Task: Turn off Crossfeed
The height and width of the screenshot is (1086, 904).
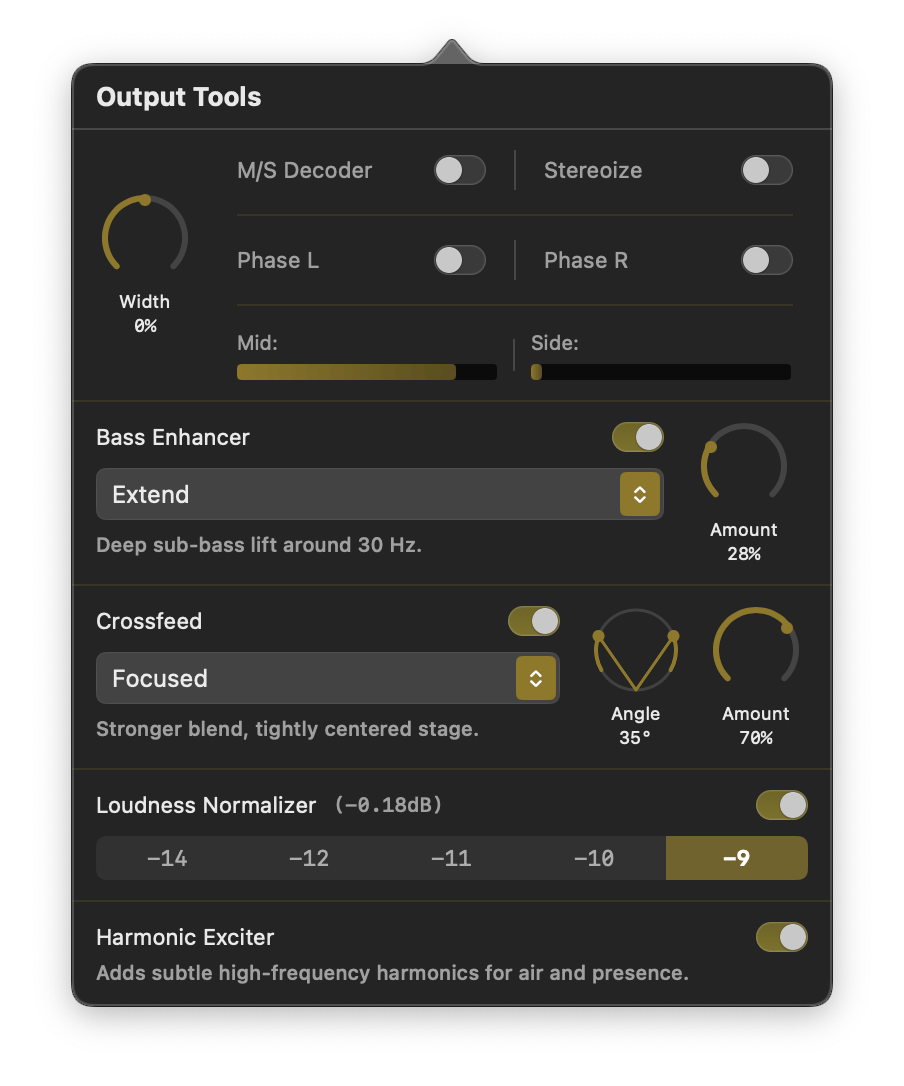Action: (534, 621)
